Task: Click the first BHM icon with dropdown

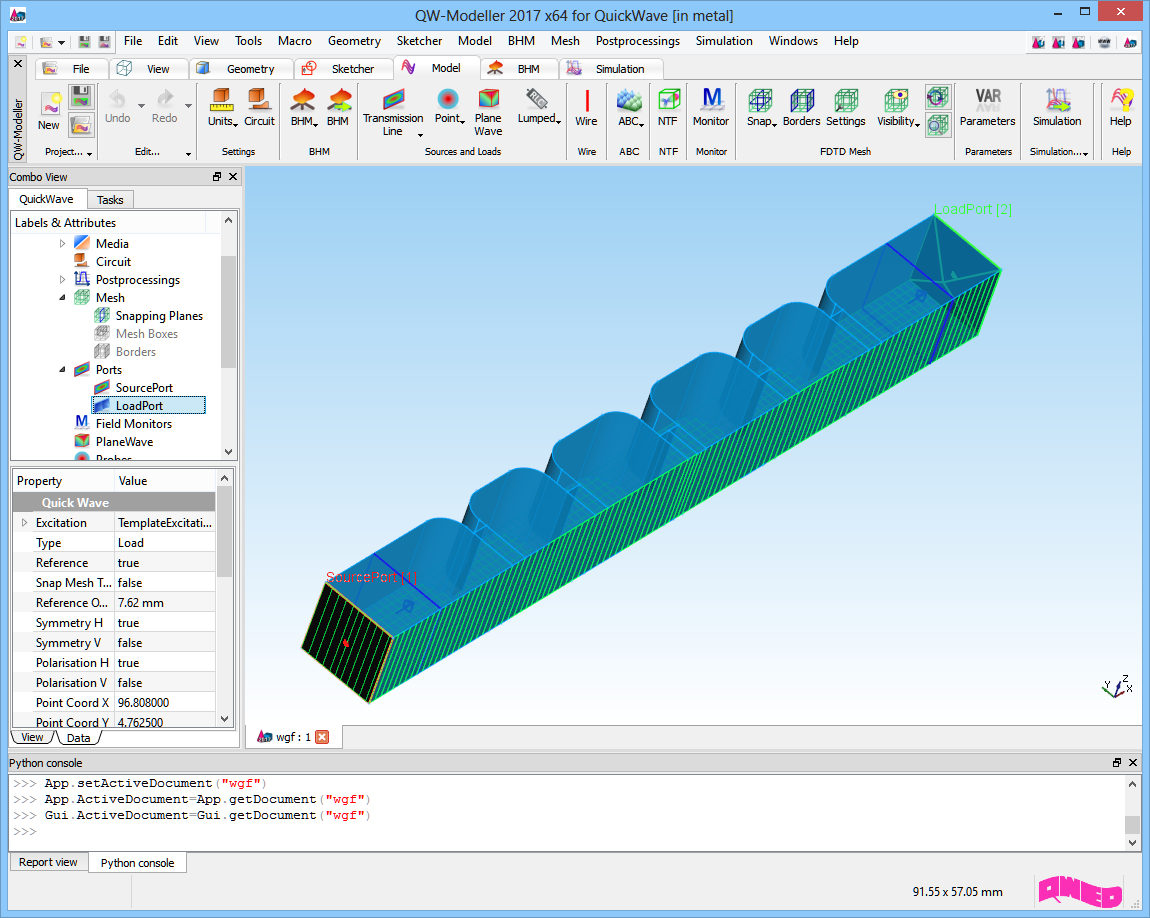Action: [x=302, y=100]
